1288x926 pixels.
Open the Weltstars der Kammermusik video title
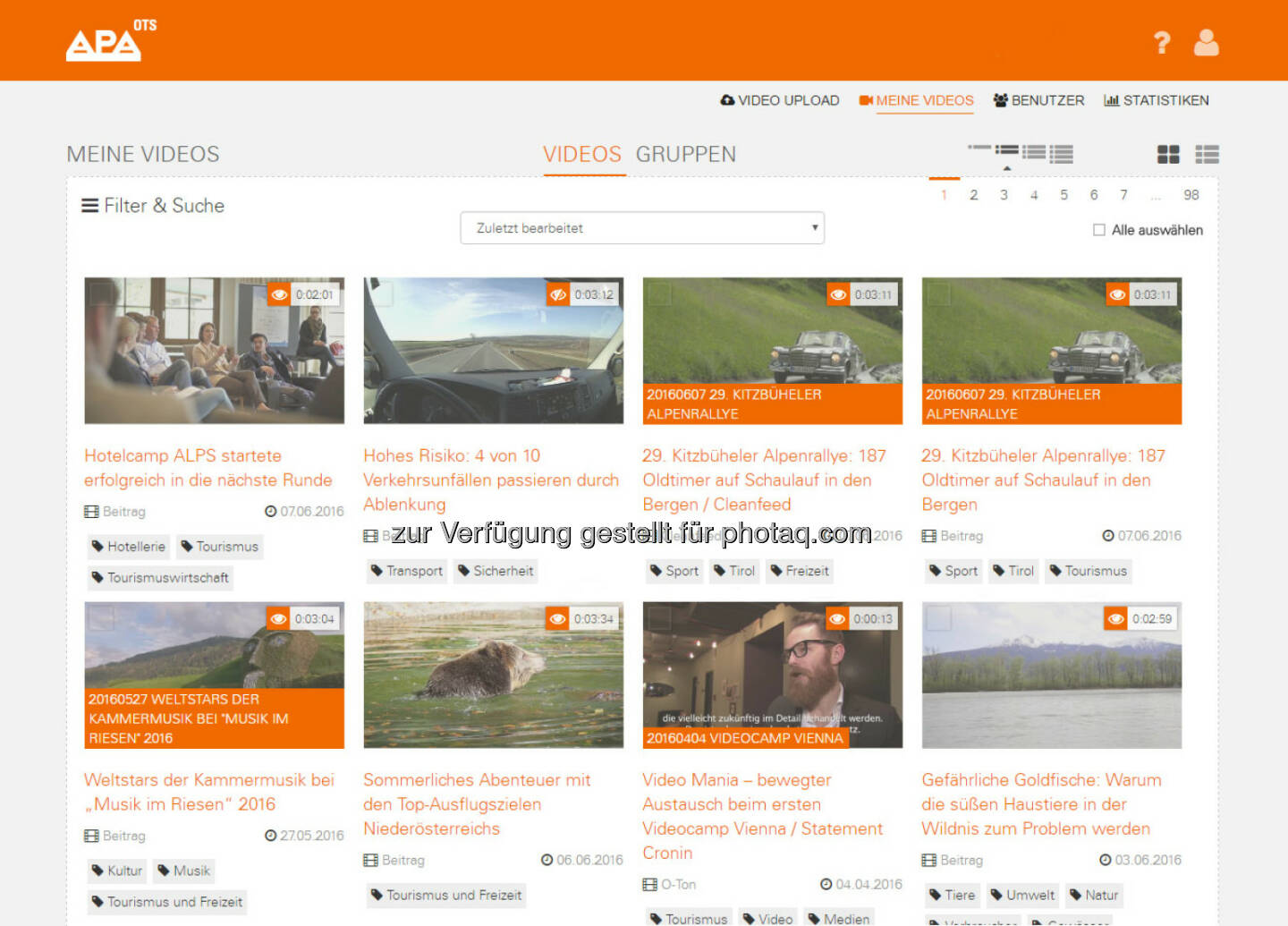click(208, 792)
